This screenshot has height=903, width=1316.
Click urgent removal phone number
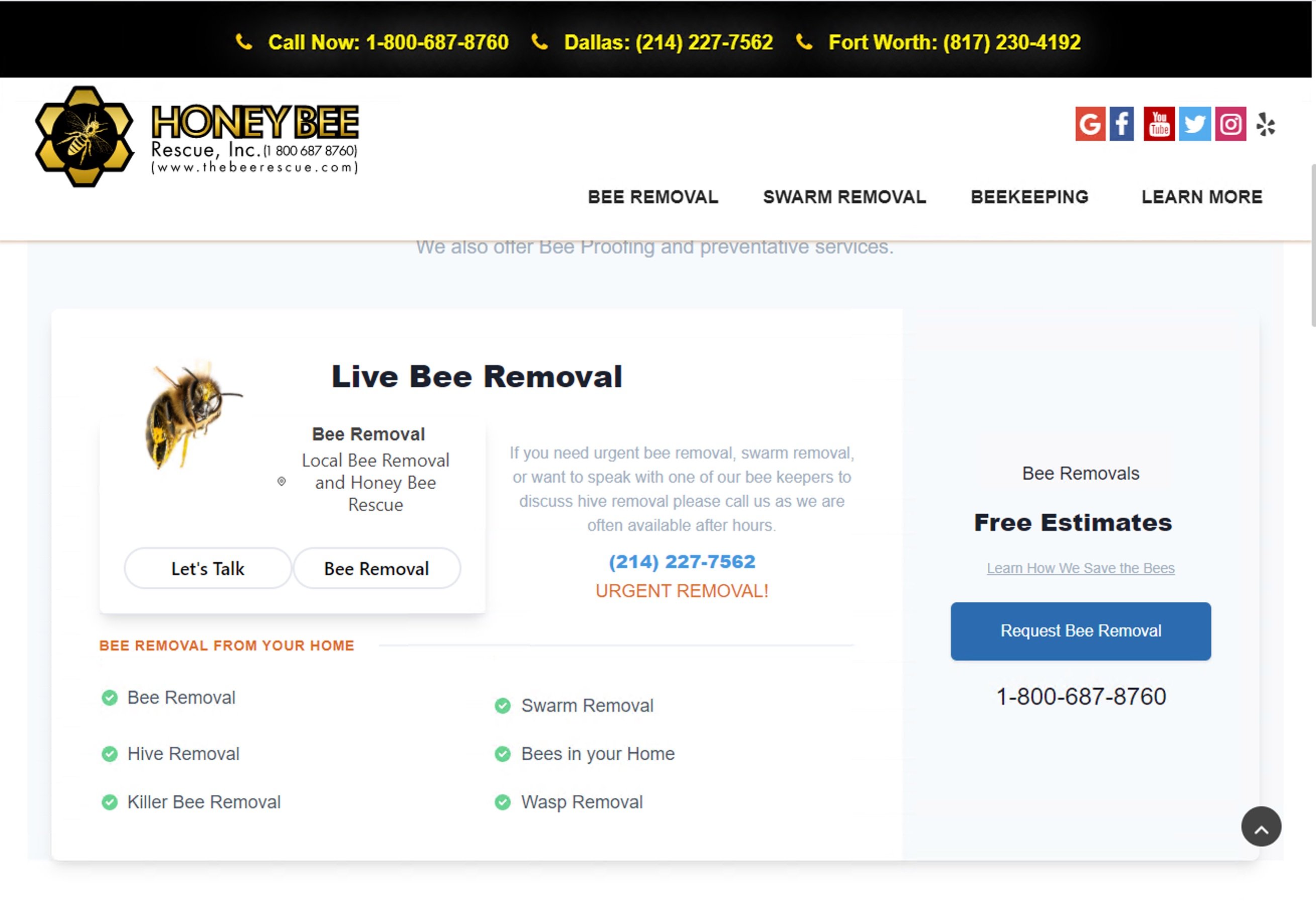pyautogui.click(x=681, y=561)
